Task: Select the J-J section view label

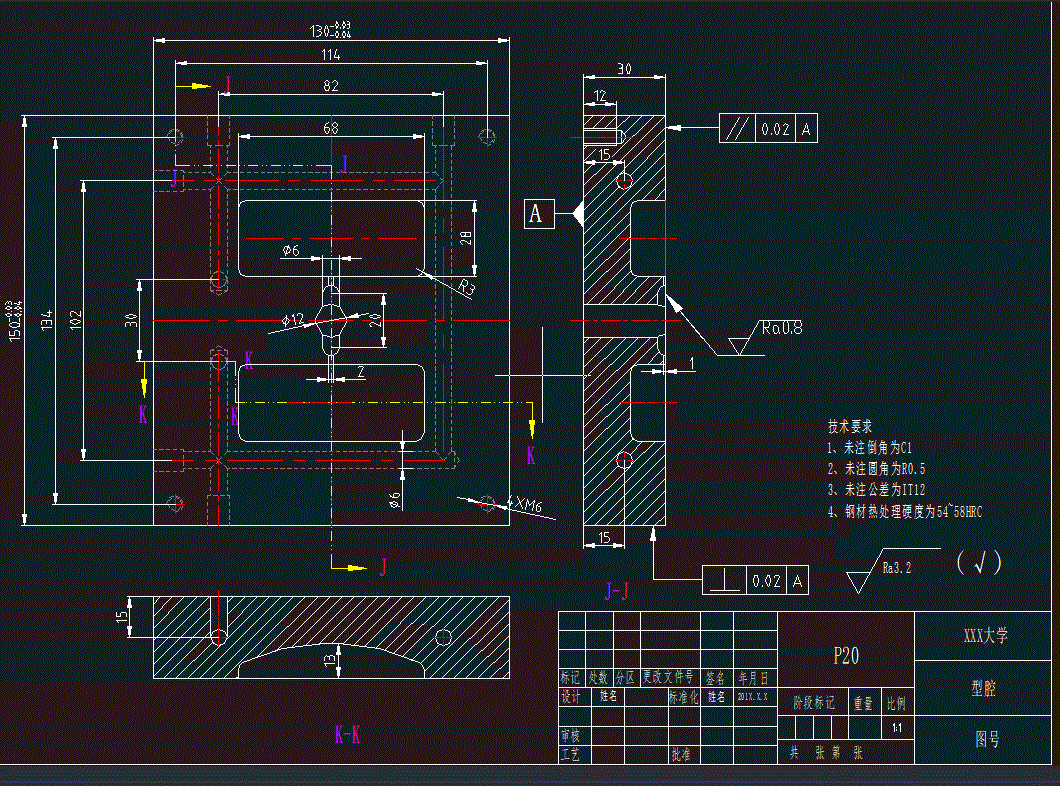Action: pyautogui.click(x=616, y=592)
